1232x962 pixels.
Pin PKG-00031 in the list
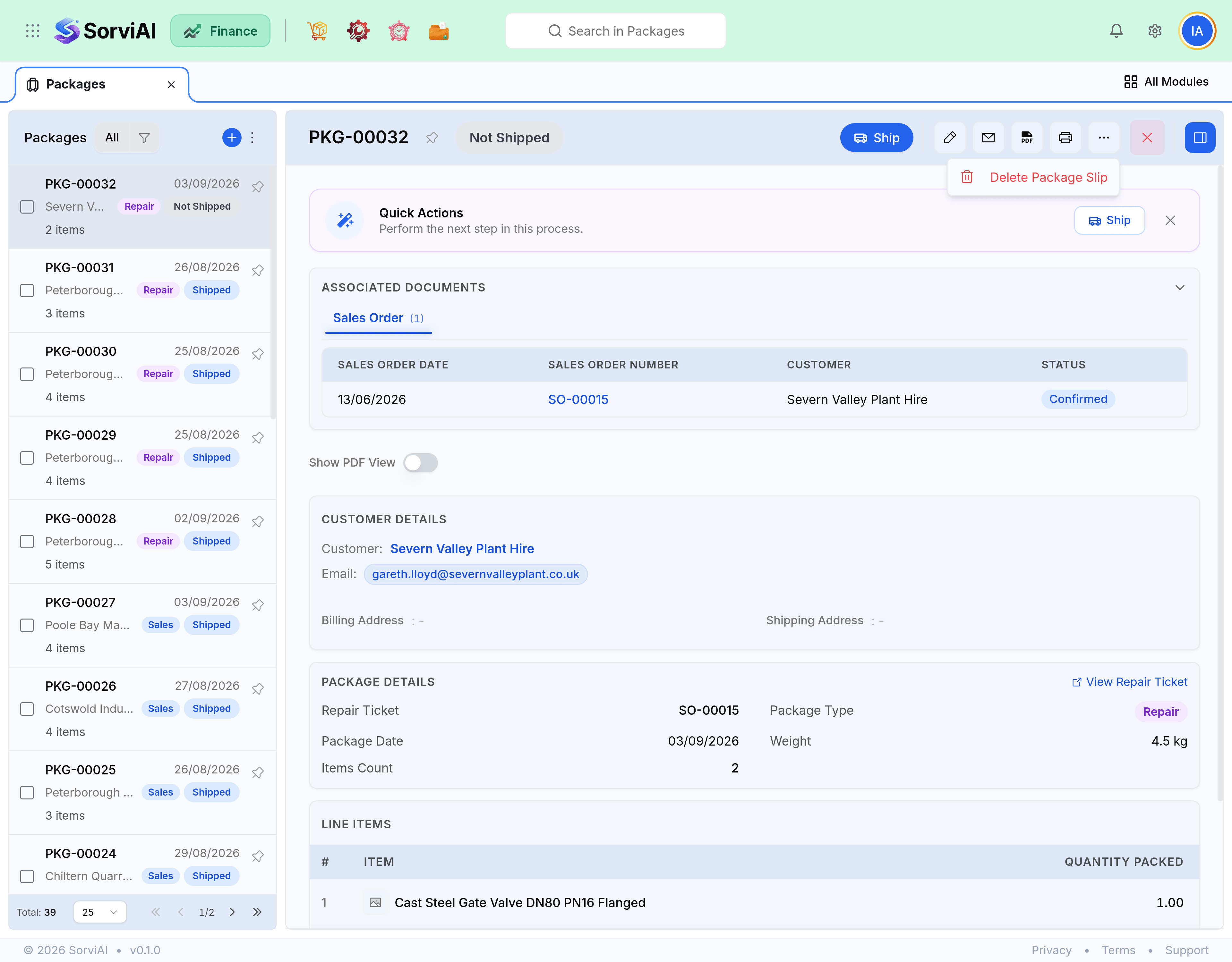click(258, 271)
